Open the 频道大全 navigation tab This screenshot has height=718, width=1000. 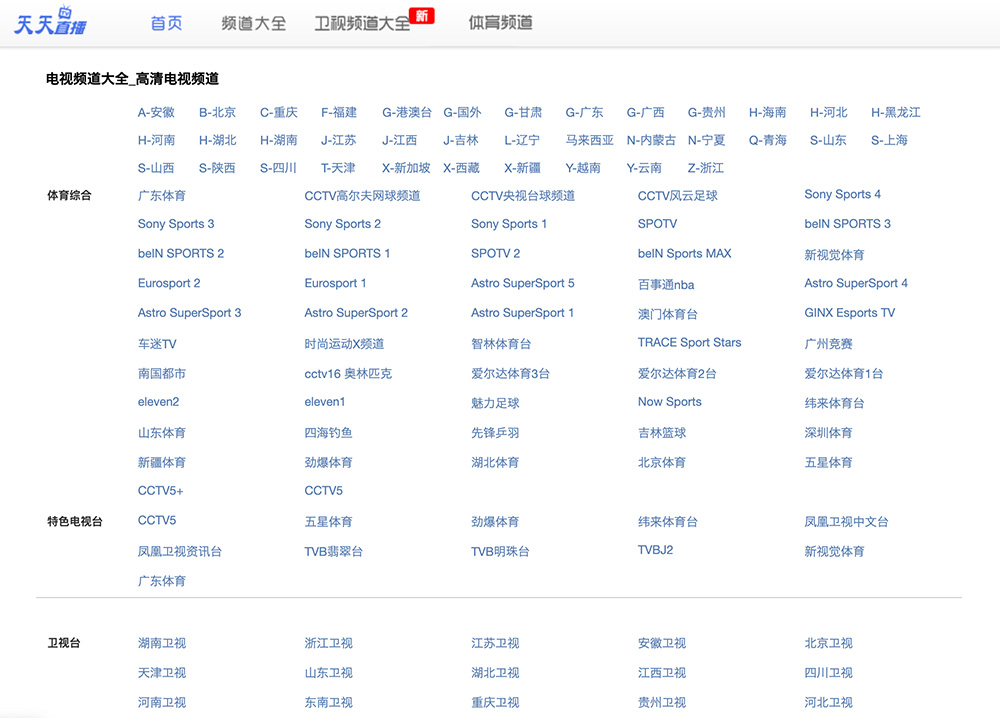pos(253,24)
